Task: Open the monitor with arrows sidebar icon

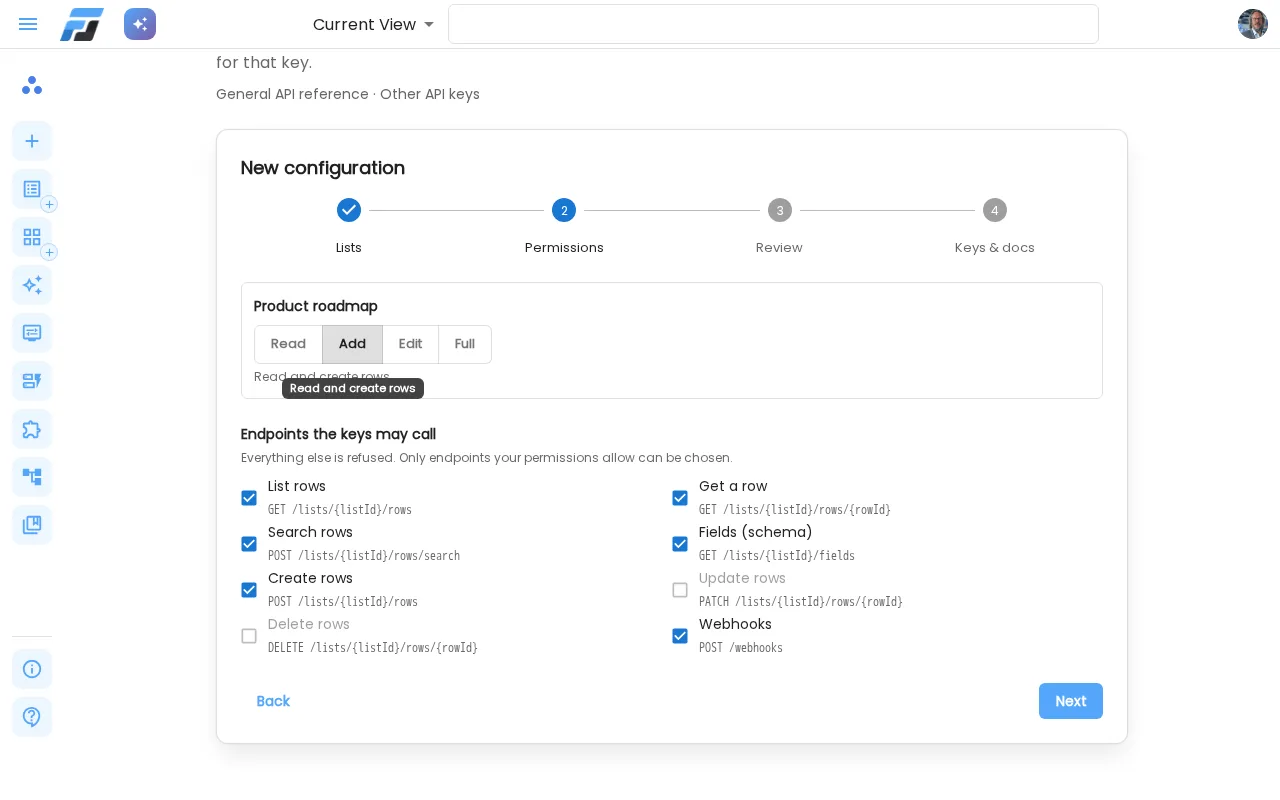Action: pyautogui.click(x=32, y=333)
